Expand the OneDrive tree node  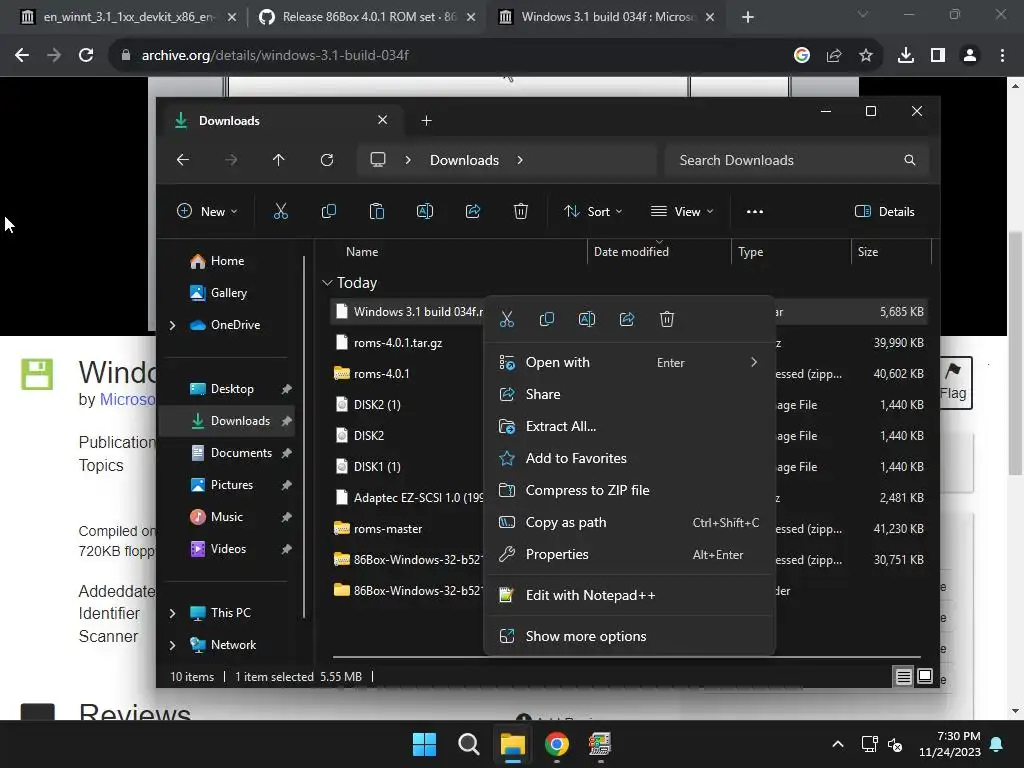pos(172,325)
